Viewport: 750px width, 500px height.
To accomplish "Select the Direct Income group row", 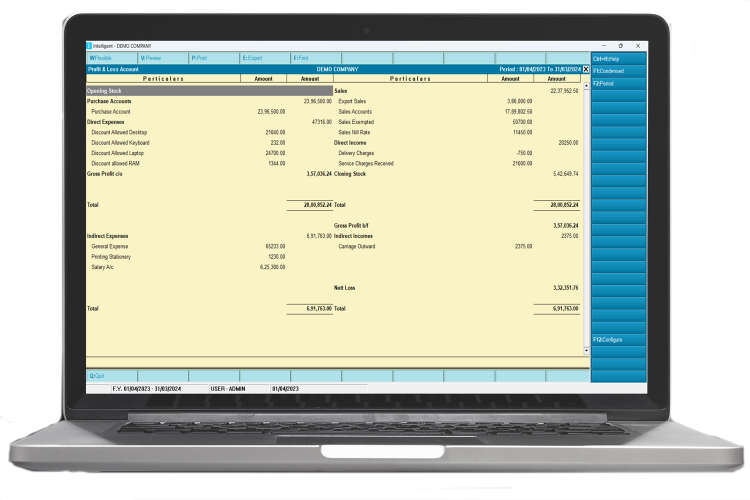I will [457, 143].
